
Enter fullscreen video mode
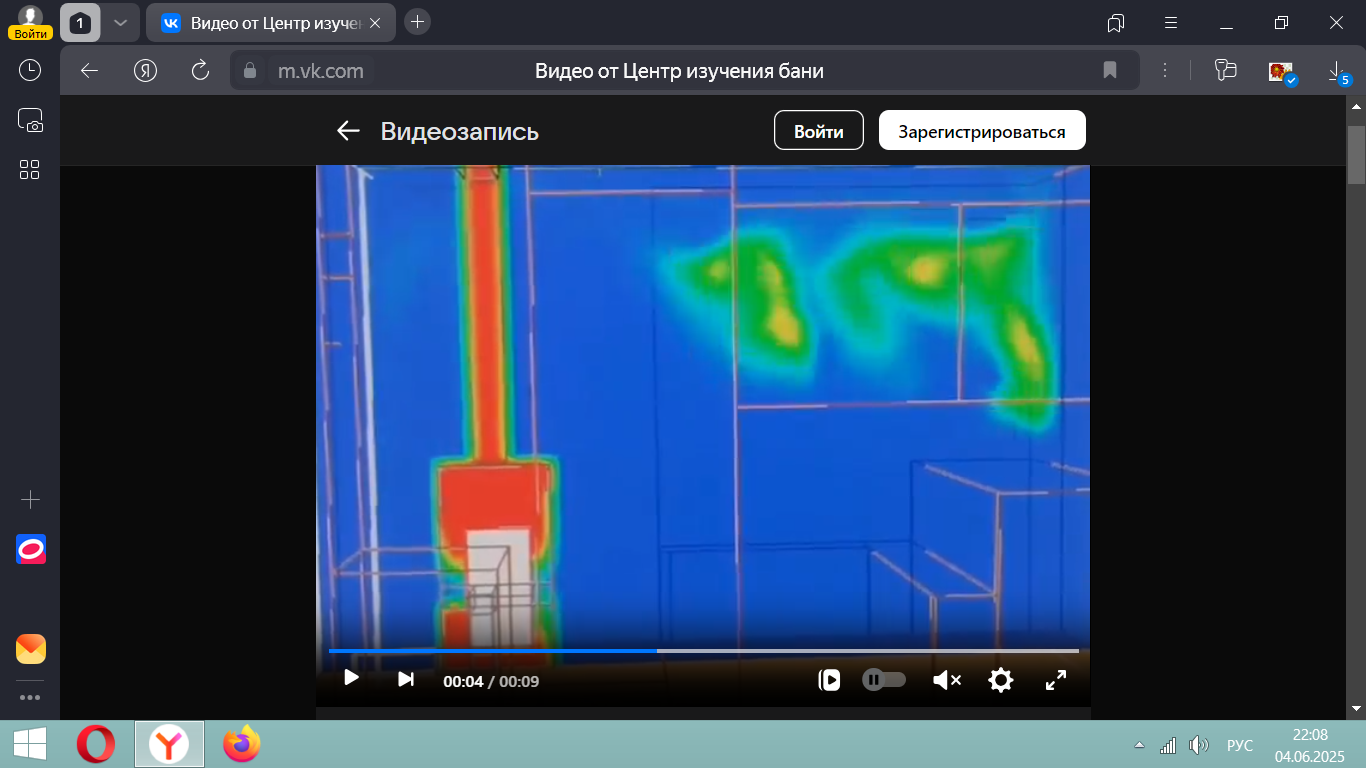pyautogui.click(x=1055, y=680)
